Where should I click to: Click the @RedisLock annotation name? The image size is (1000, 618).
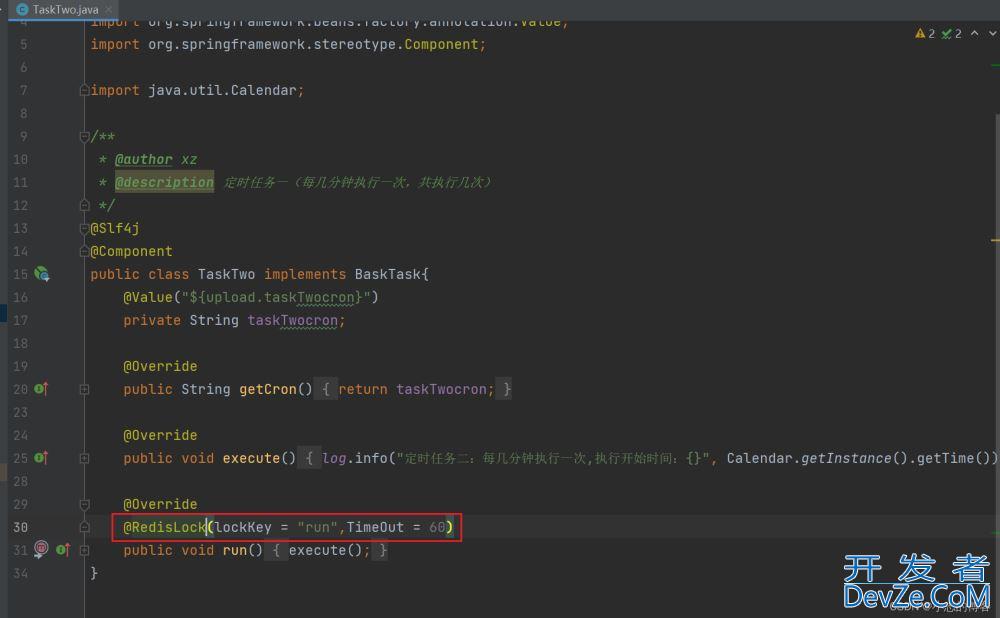coord(165,527)
